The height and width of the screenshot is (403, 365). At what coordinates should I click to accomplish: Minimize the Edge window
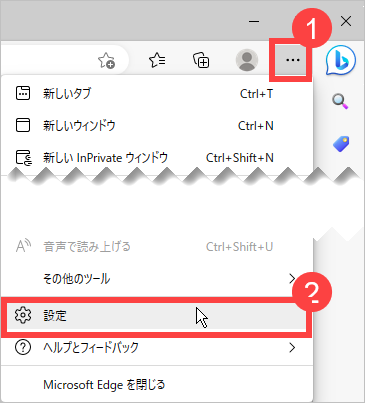[x=254, y=21]
